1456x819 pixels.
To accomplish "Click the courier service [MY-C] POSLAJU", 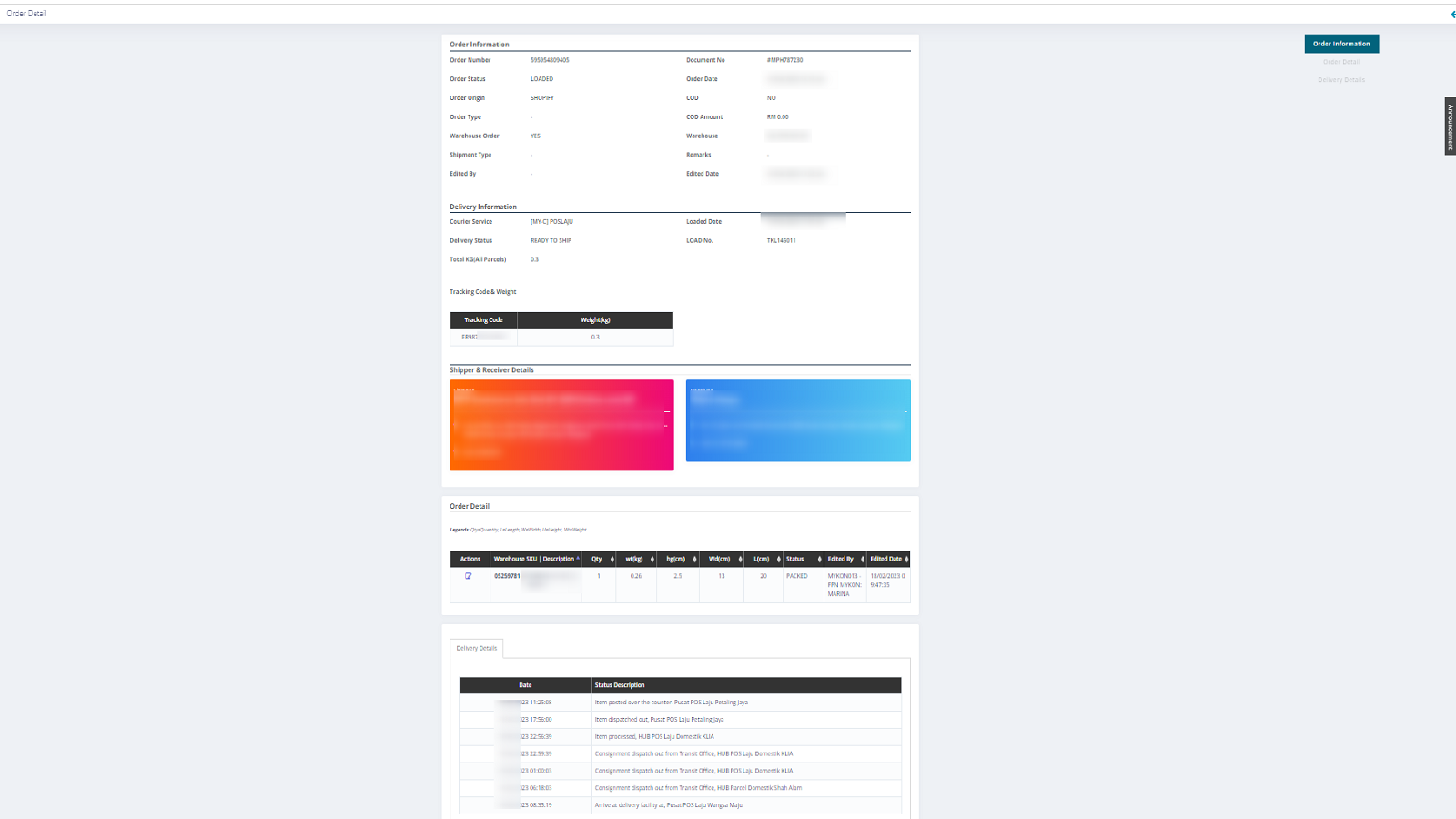I will [x=551, y=222].
